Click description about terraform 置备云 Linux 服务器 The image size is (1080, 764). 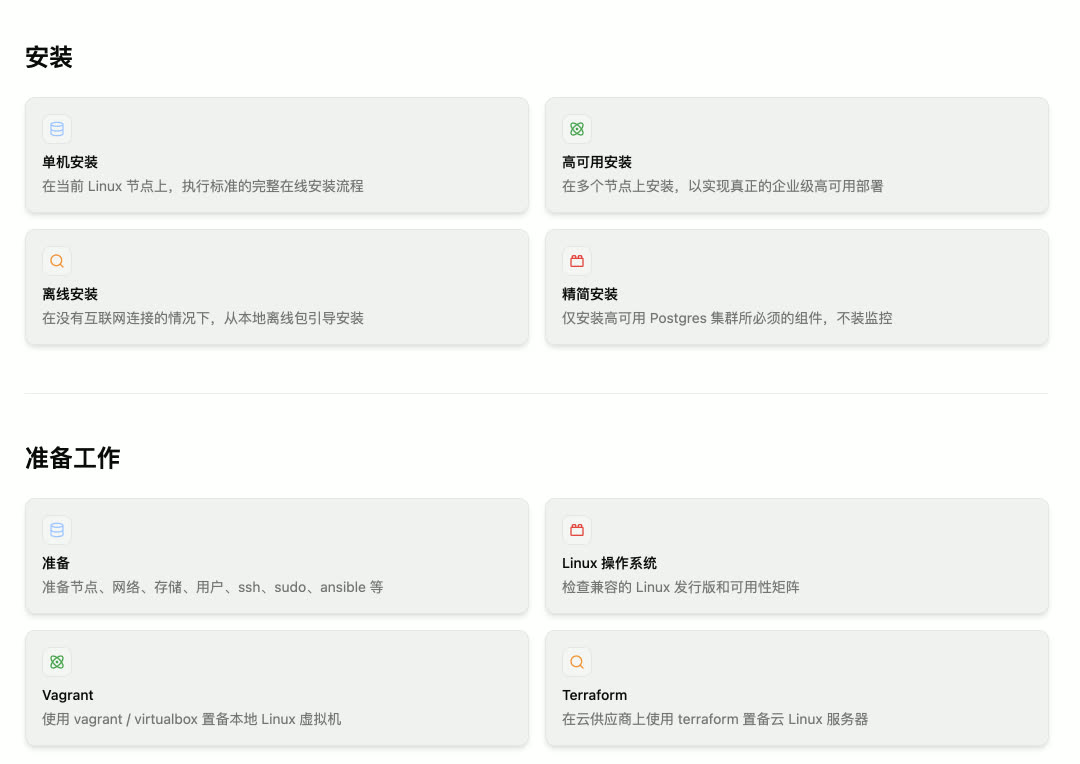pyautogui.click(x=714, y=719)
